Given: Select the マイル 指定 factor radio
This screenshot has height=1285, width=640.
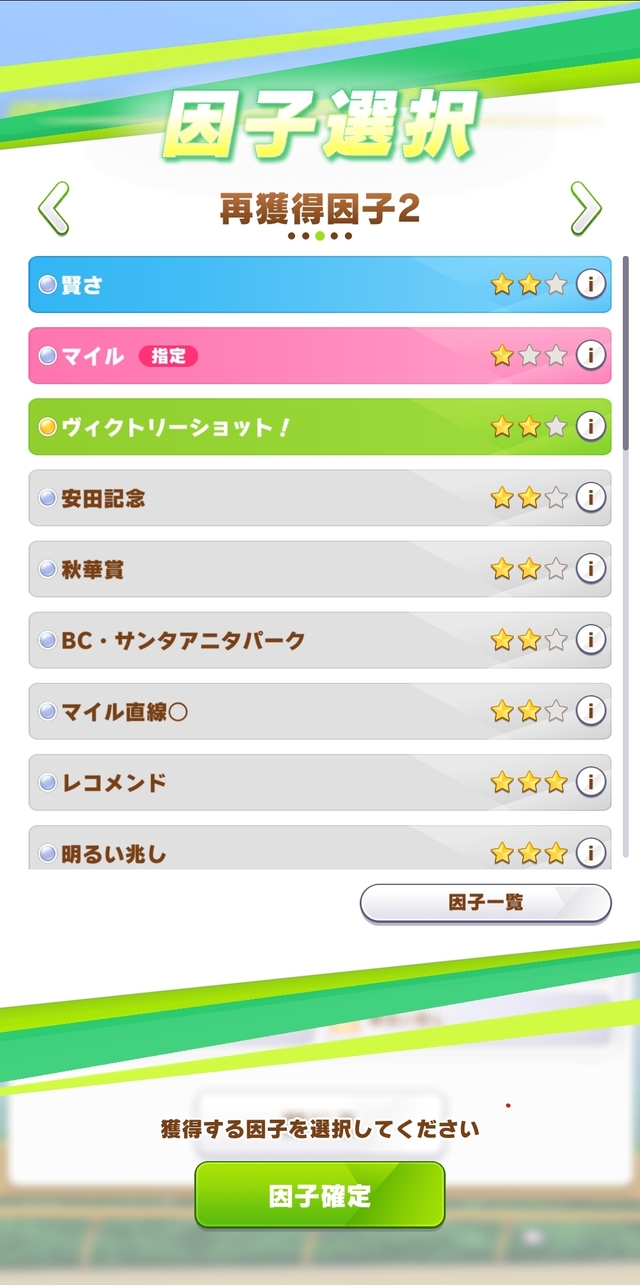Looking at the screenshot, I should [47, 356].
